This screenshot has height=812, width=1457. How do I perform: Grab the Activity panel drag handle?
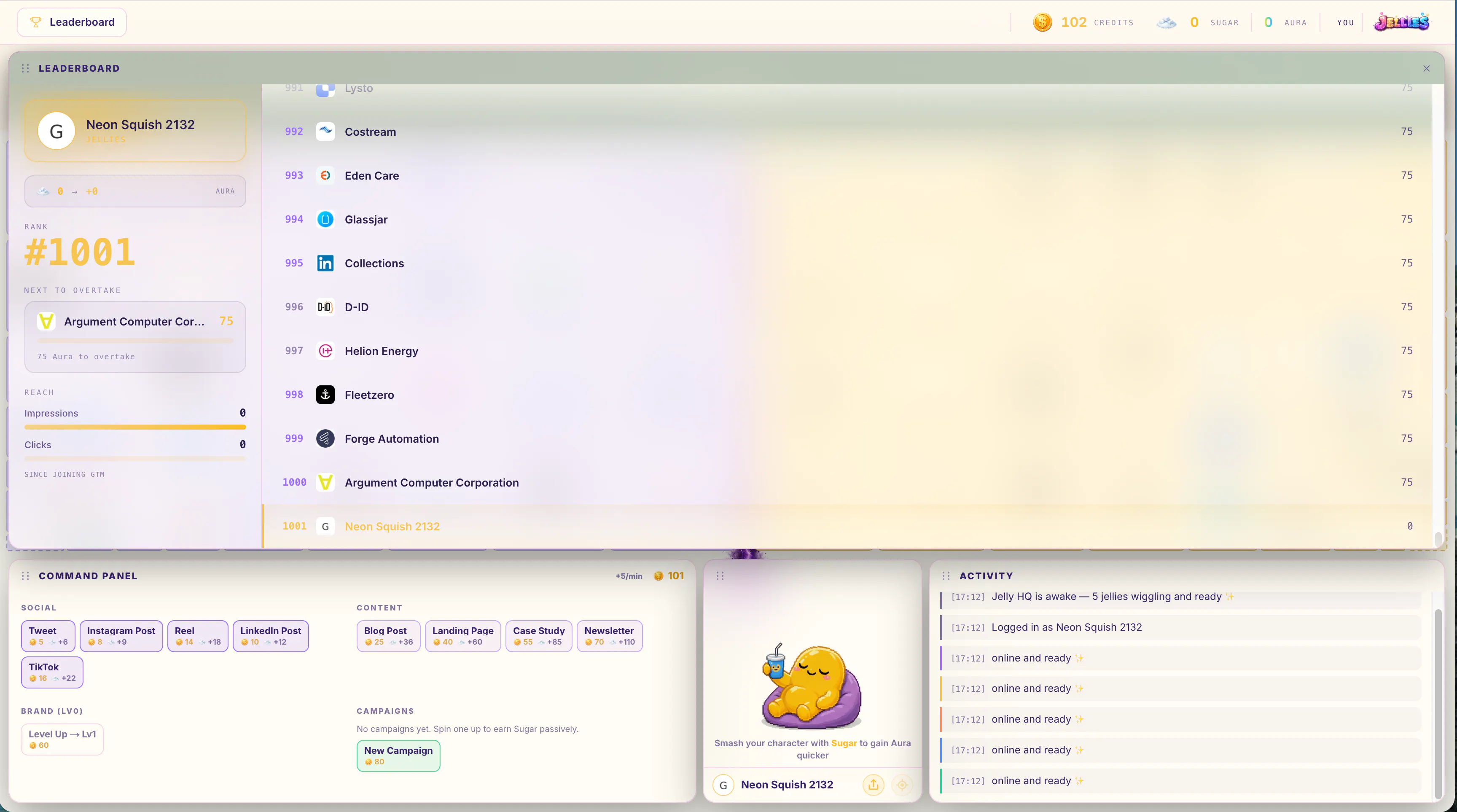(946, 575)
